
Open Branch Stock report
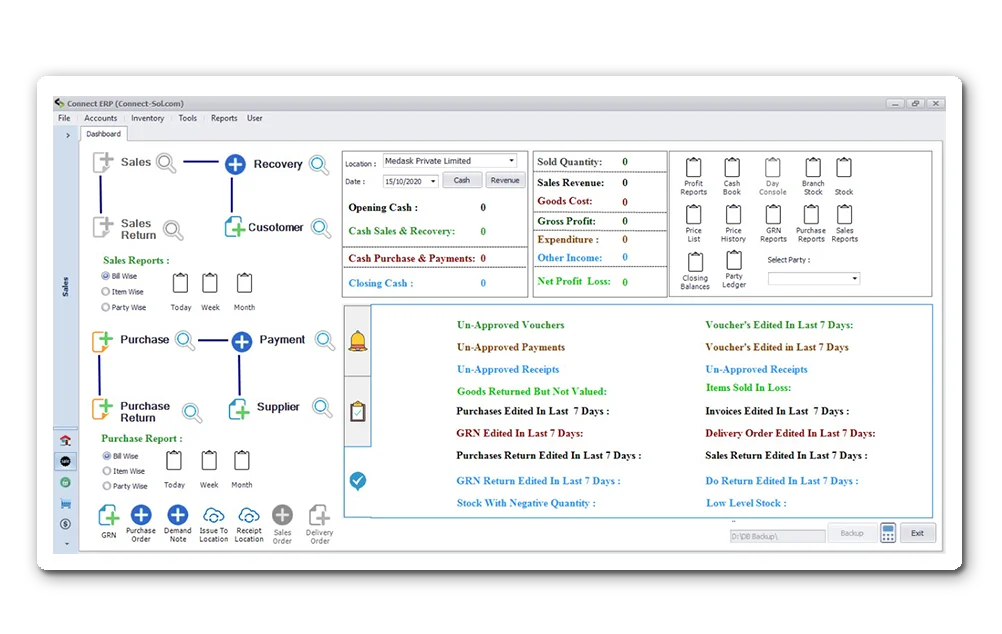point(813,167)
